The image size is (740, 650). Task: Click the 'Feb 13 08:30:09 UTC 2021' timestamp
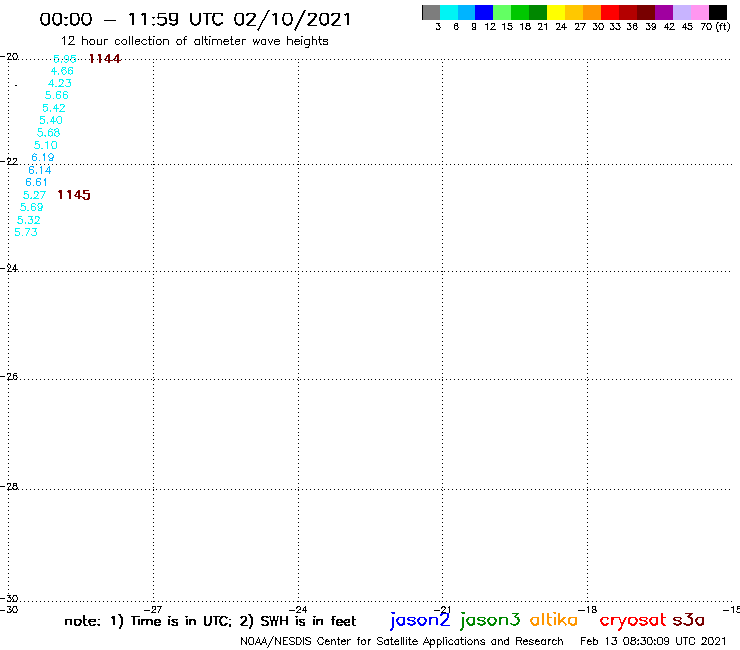click(653, 641)
